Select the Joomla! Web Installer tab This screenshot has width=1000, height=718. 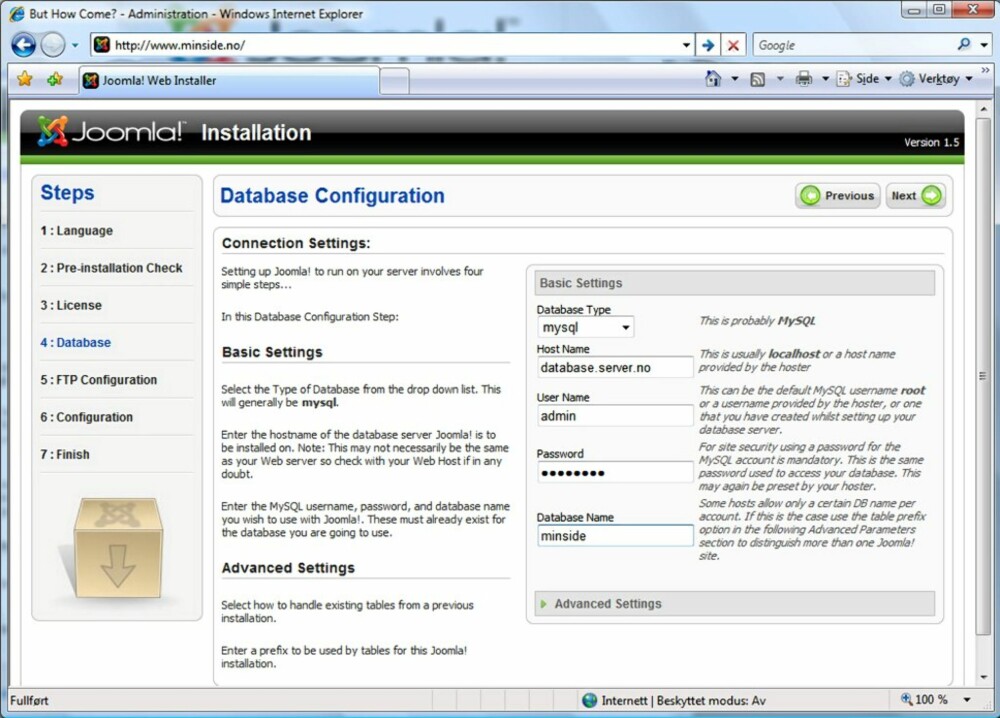tap(230, 80)
